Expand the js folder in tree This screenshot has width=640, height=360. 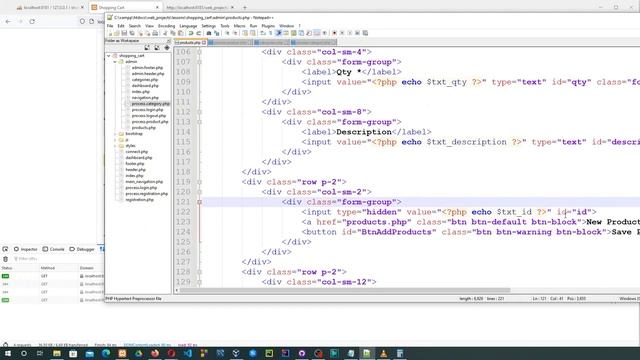pos(115,140)
